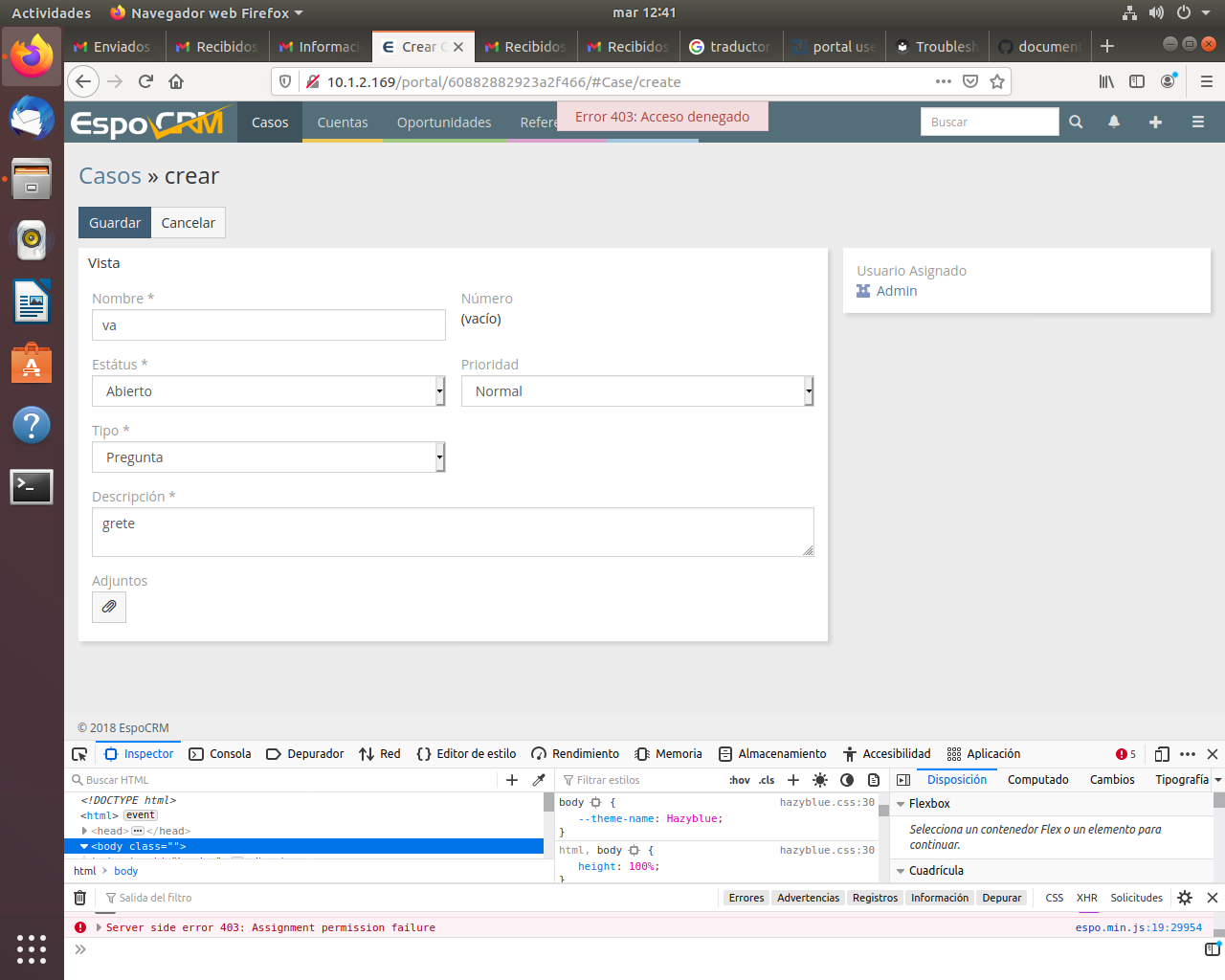Screen dimensions: 1225x980
Task: Click the Descripción text area
Action: tap(453, 532)
